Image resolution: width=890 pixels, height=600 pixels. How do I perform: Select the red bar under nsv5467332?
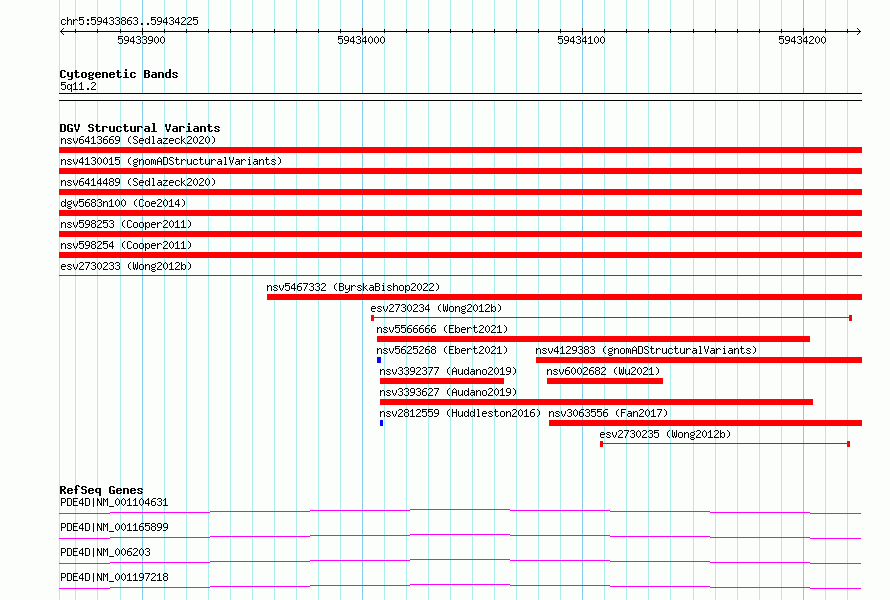point(564,297)
